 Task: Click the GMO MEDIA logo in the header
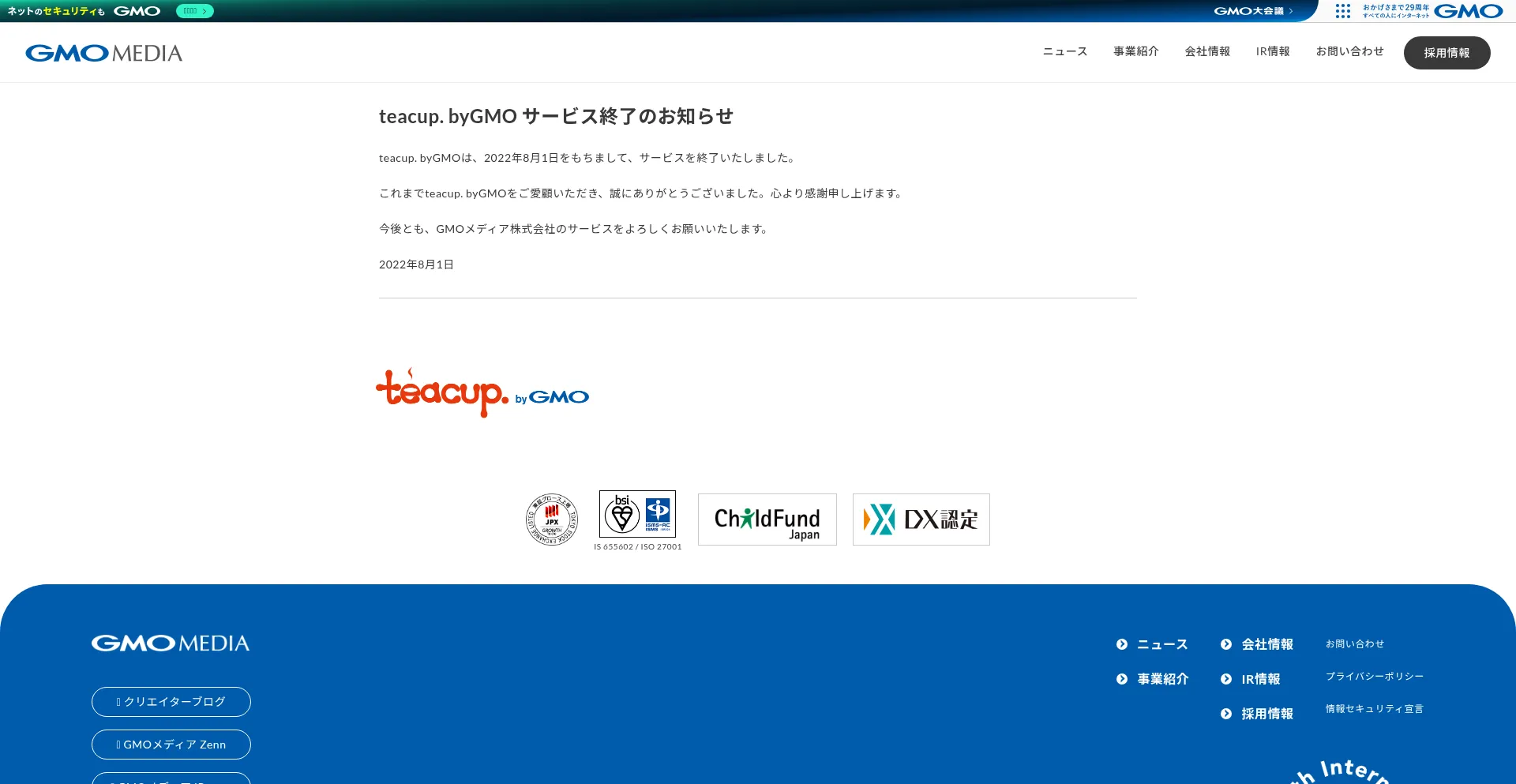click(x=103, y=52)
